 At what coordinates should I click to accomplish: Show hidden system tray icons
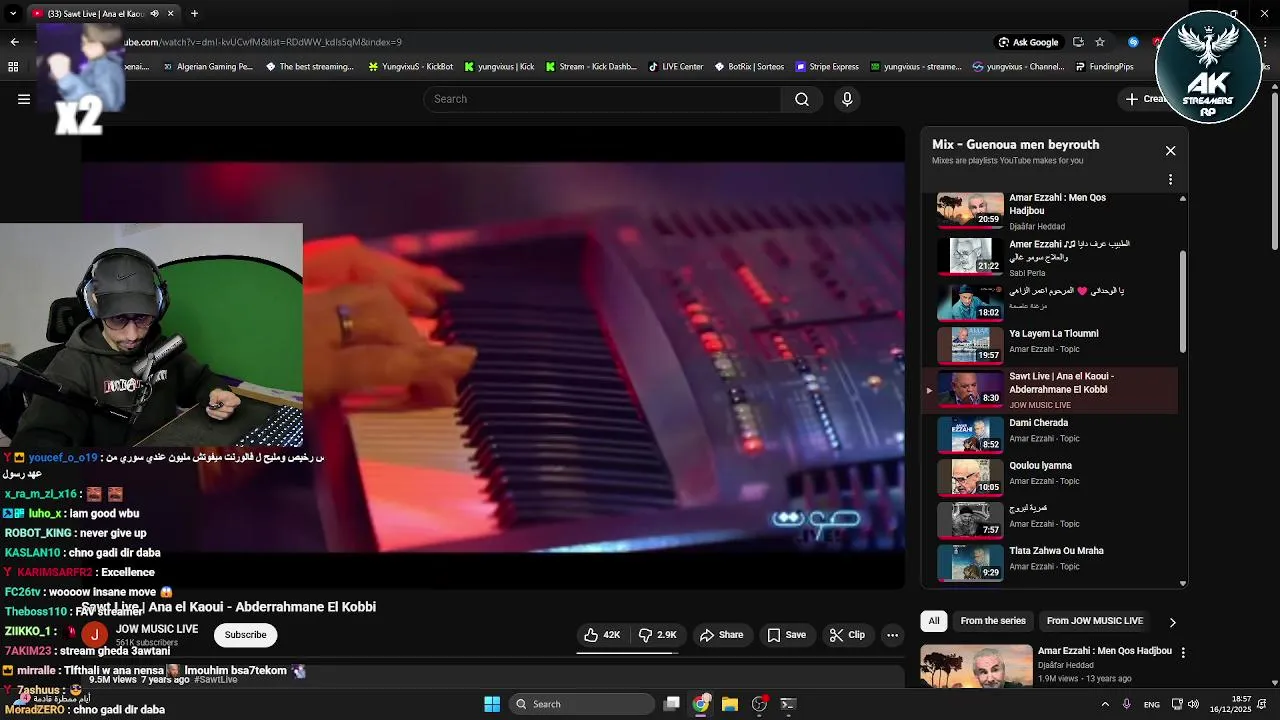point(1105,704)
